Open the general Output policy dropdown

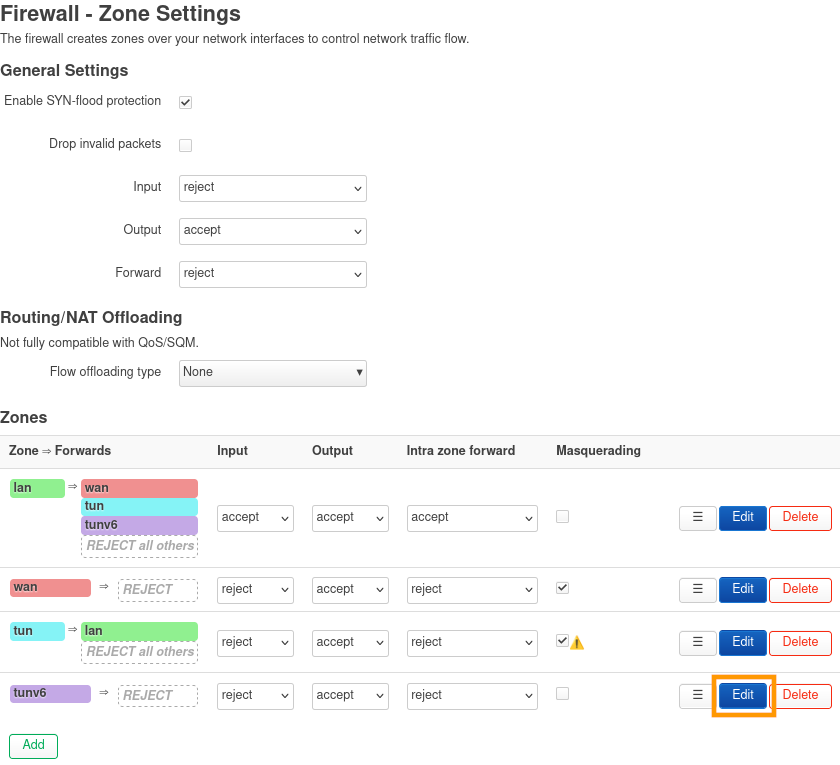click(x=273, y=231)
